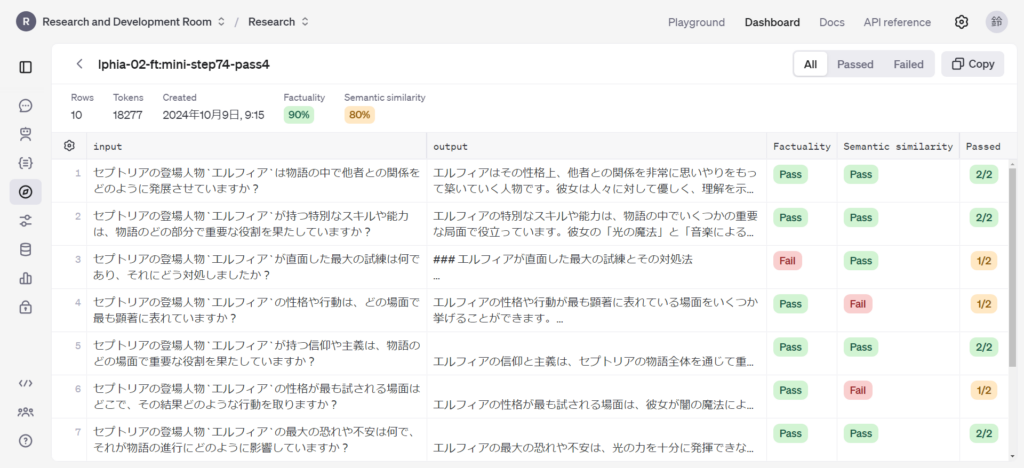Open the Docs tab
The width and height of the screenshot is (1024, 468).
point(831,22)
